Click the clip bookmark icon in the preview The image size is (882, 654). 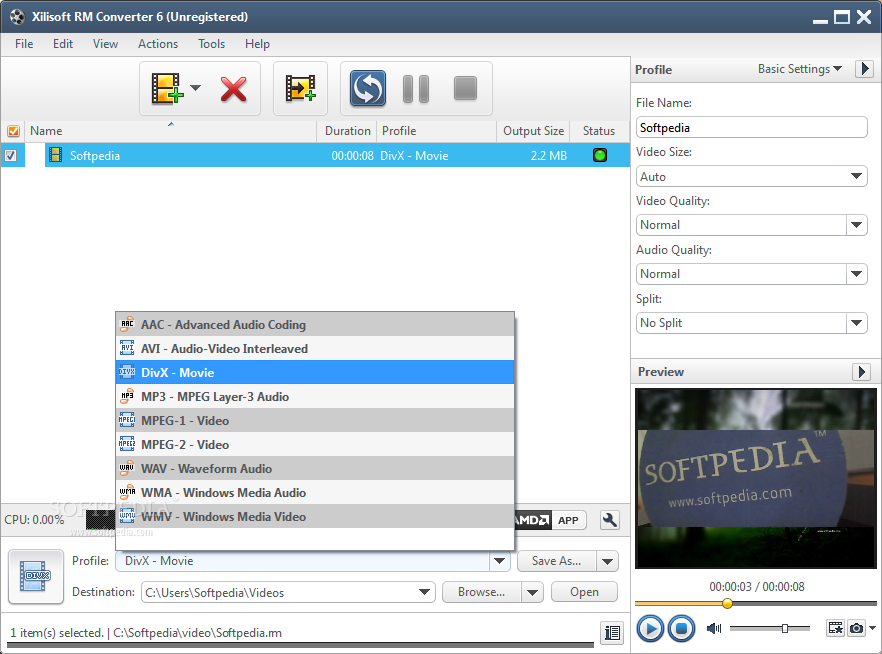click(x=835, y=628)
